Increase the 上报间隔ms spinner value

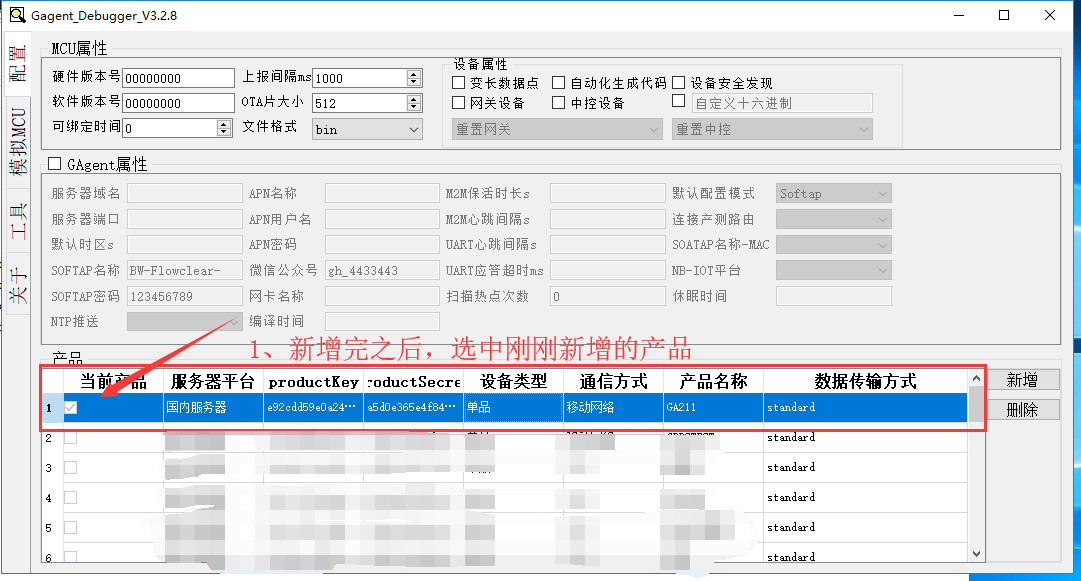pos(414,74)
